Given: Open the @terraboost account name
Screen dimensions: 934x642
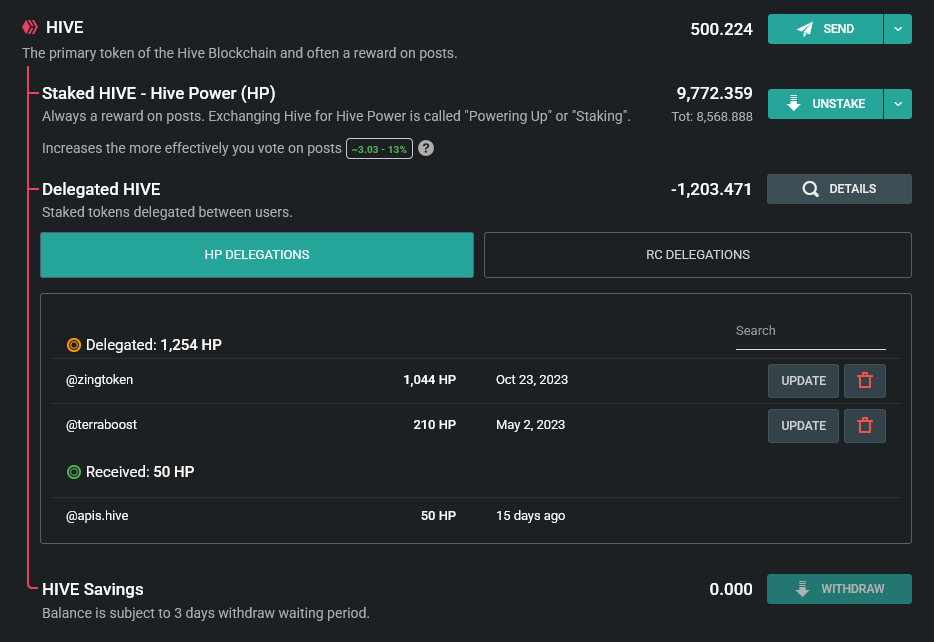Looking at the screenshot, I should [101, 425].
